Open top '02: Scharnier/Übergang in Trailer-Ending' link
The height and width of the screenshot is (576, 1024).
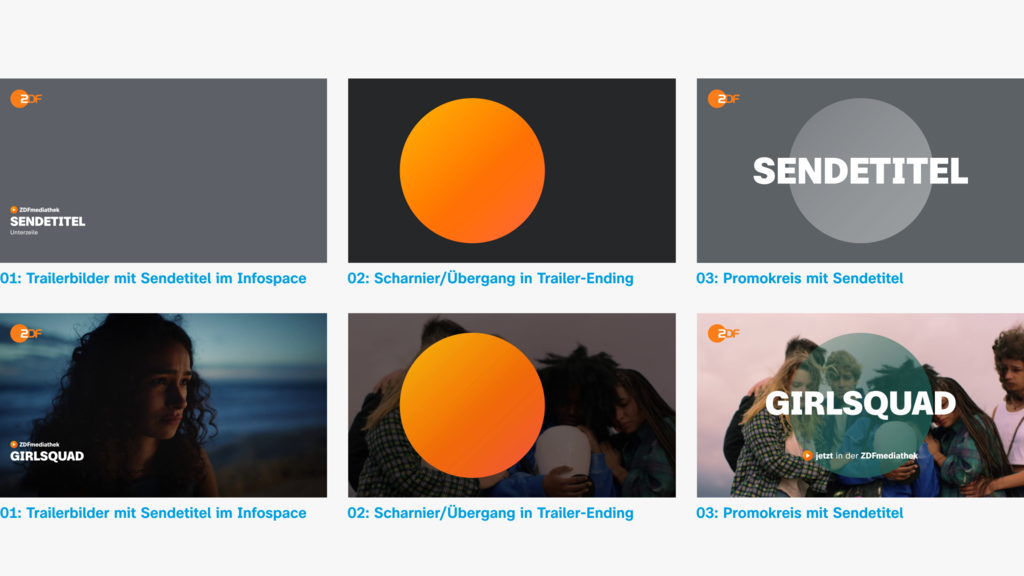tap(490, 278)
